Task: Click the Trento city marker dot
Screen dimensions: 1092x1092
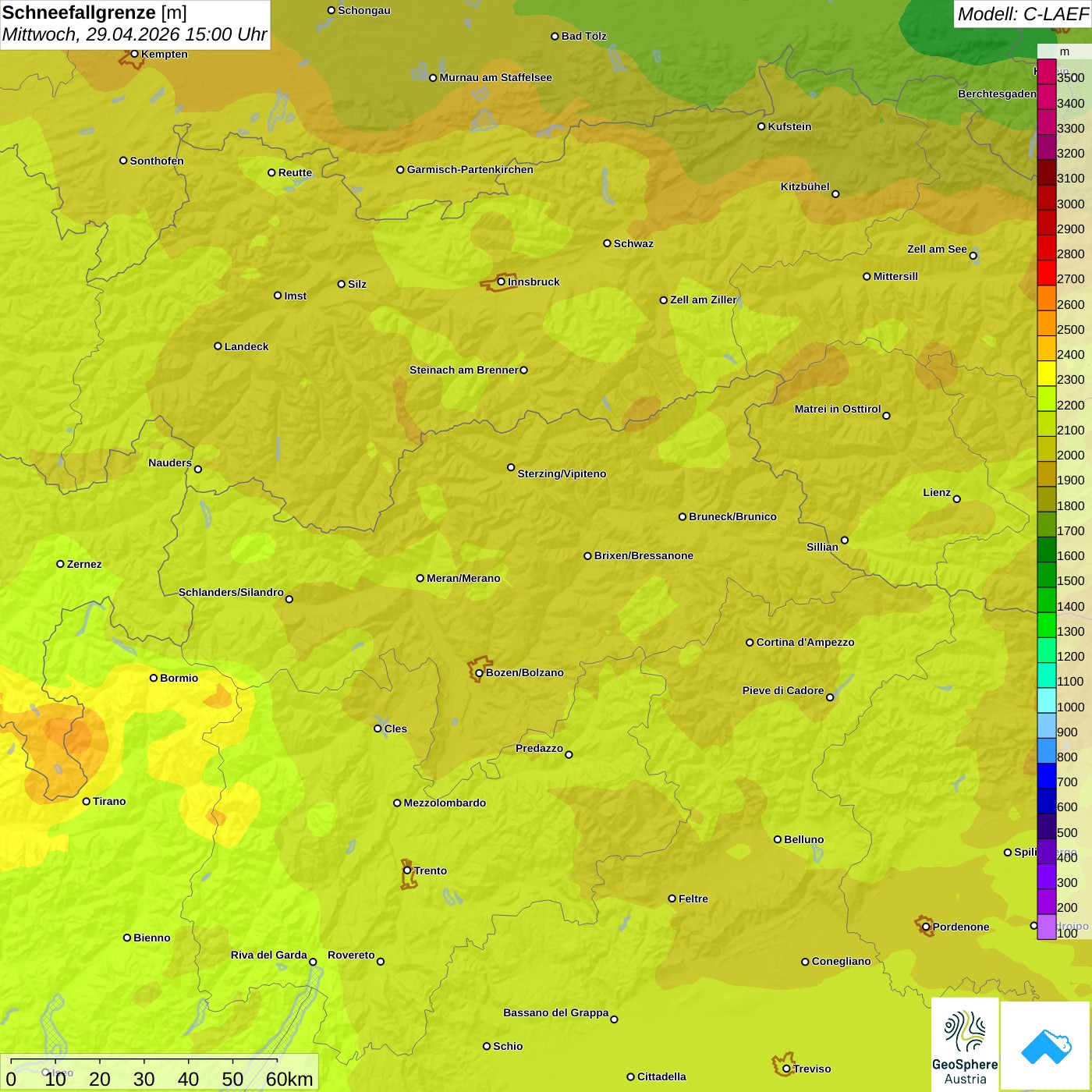Action: click(407, 870)
